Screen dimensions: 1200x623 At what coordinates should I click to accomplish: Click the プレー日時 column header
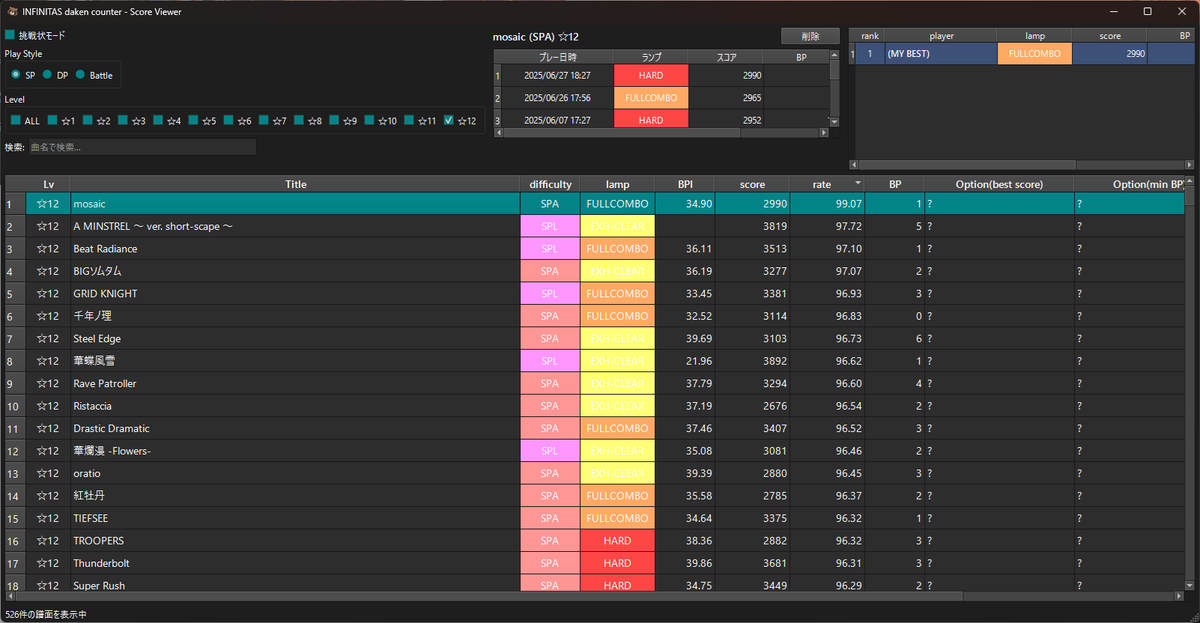tap(557, 57)
